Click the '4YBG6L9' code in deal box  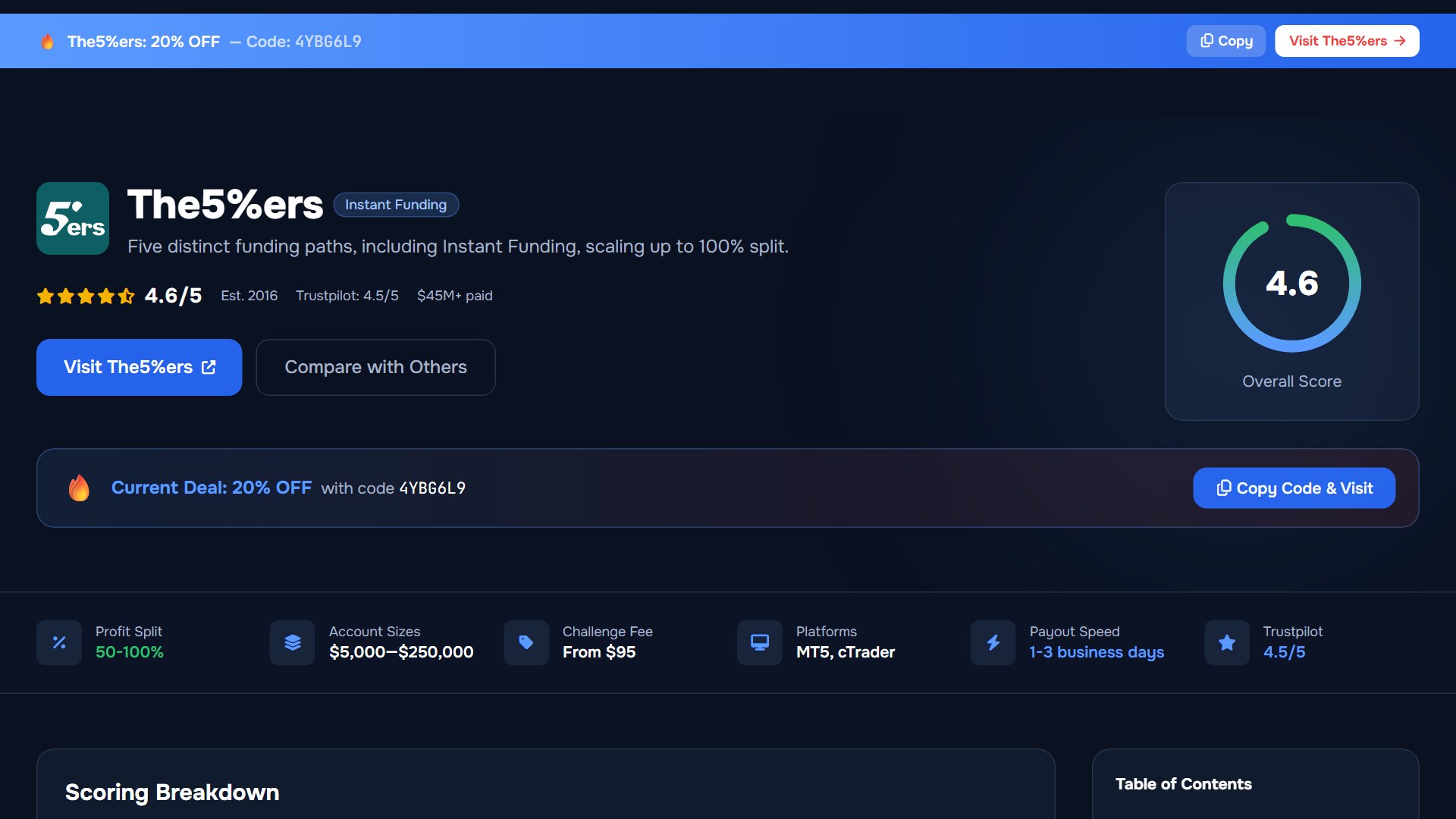[x=432, y=488]
